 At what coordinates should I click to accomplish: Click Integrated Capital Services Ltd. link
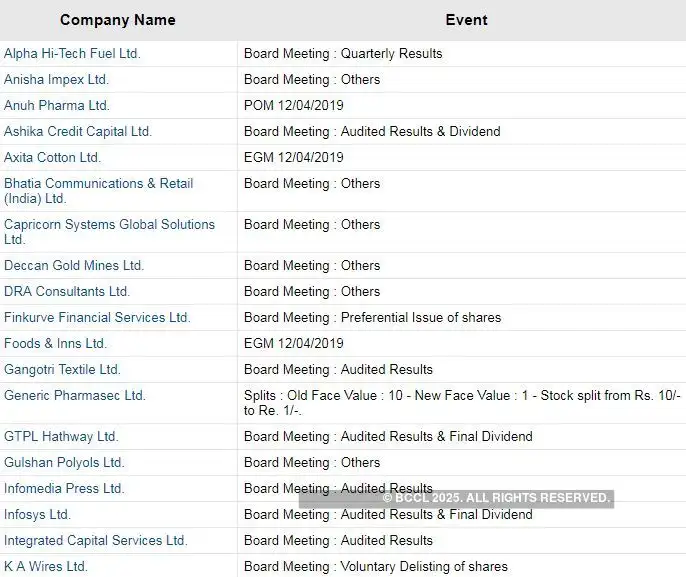coord(95,540)
